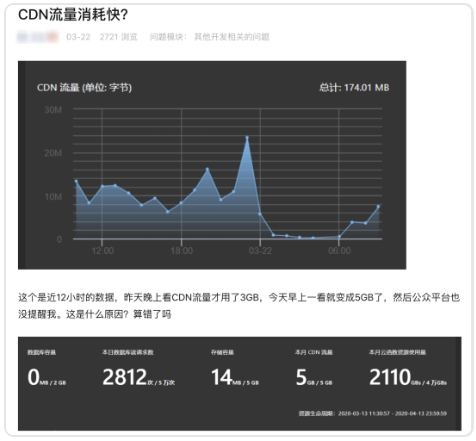Click the 总计: 174.01 MB total label
The width and height of the screenshot is (476, 441).
[x=354, y=88]
